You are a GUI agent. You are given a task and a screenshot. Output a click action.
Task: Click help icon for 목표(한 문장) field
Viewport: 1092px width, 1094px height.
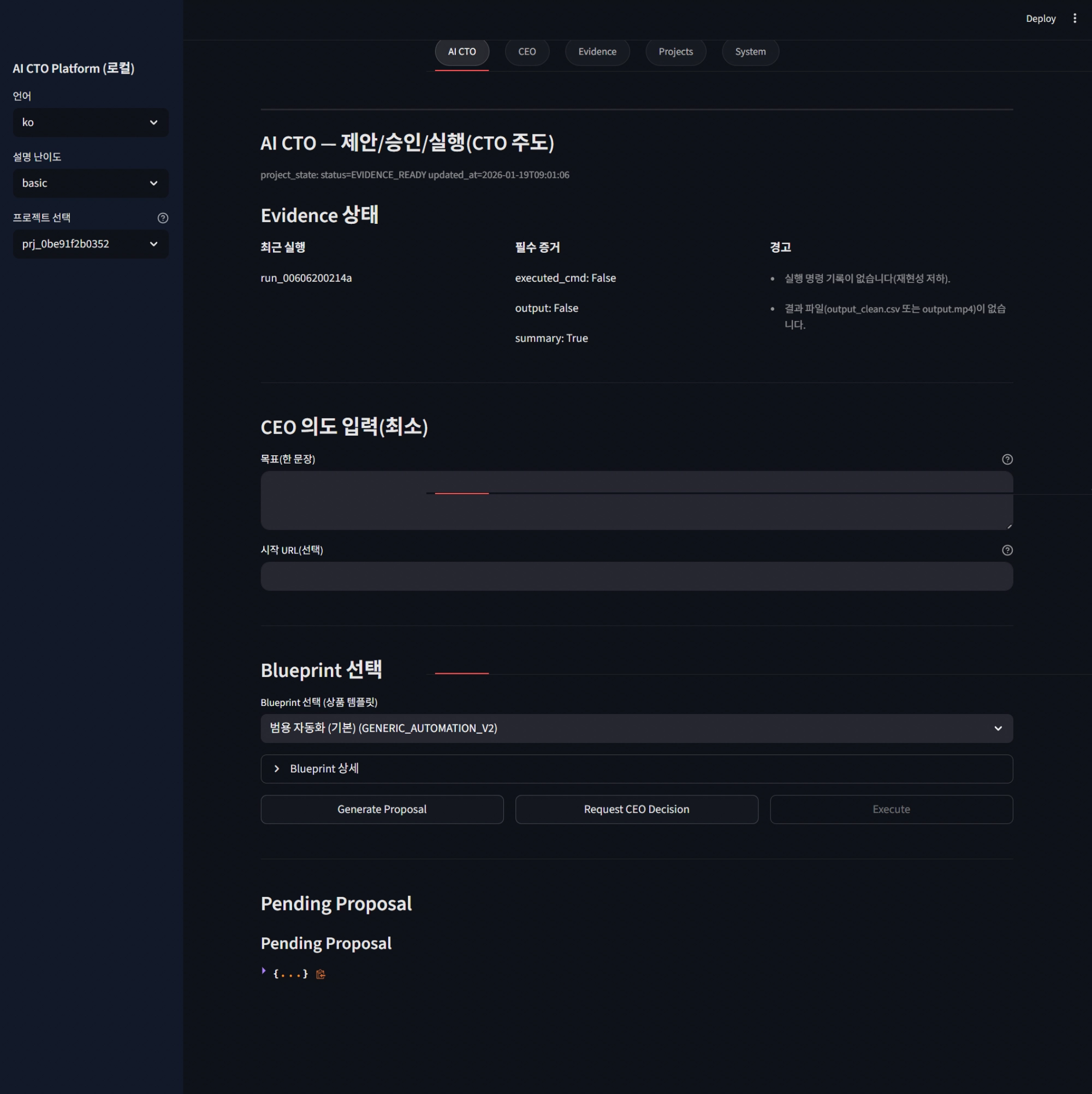[1006, 459]
